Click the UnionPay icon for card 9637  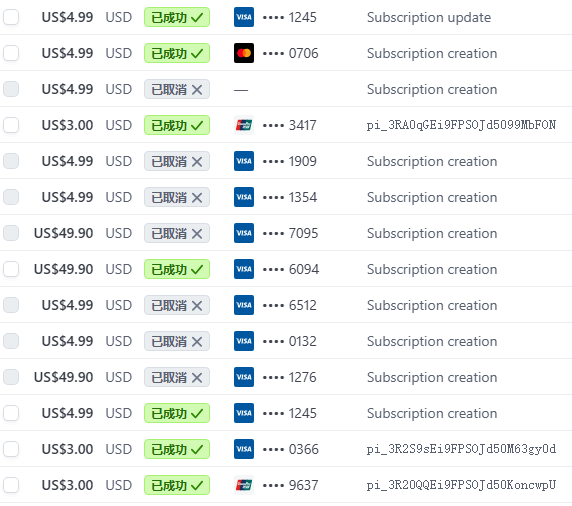click(x=244, y=485)
